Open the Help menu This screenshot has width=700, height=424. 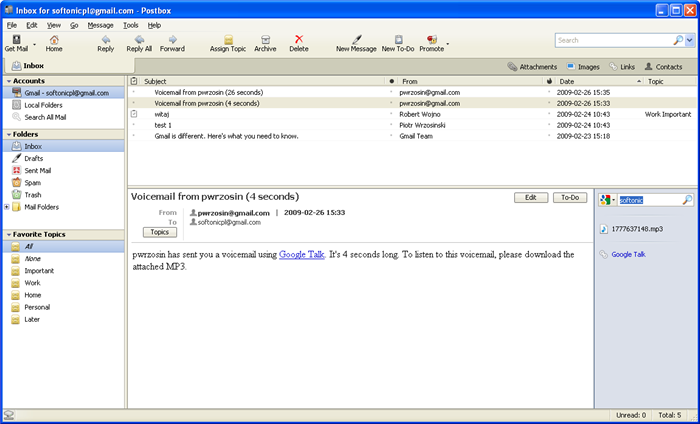pyautogui.click(x=154, y=25)
